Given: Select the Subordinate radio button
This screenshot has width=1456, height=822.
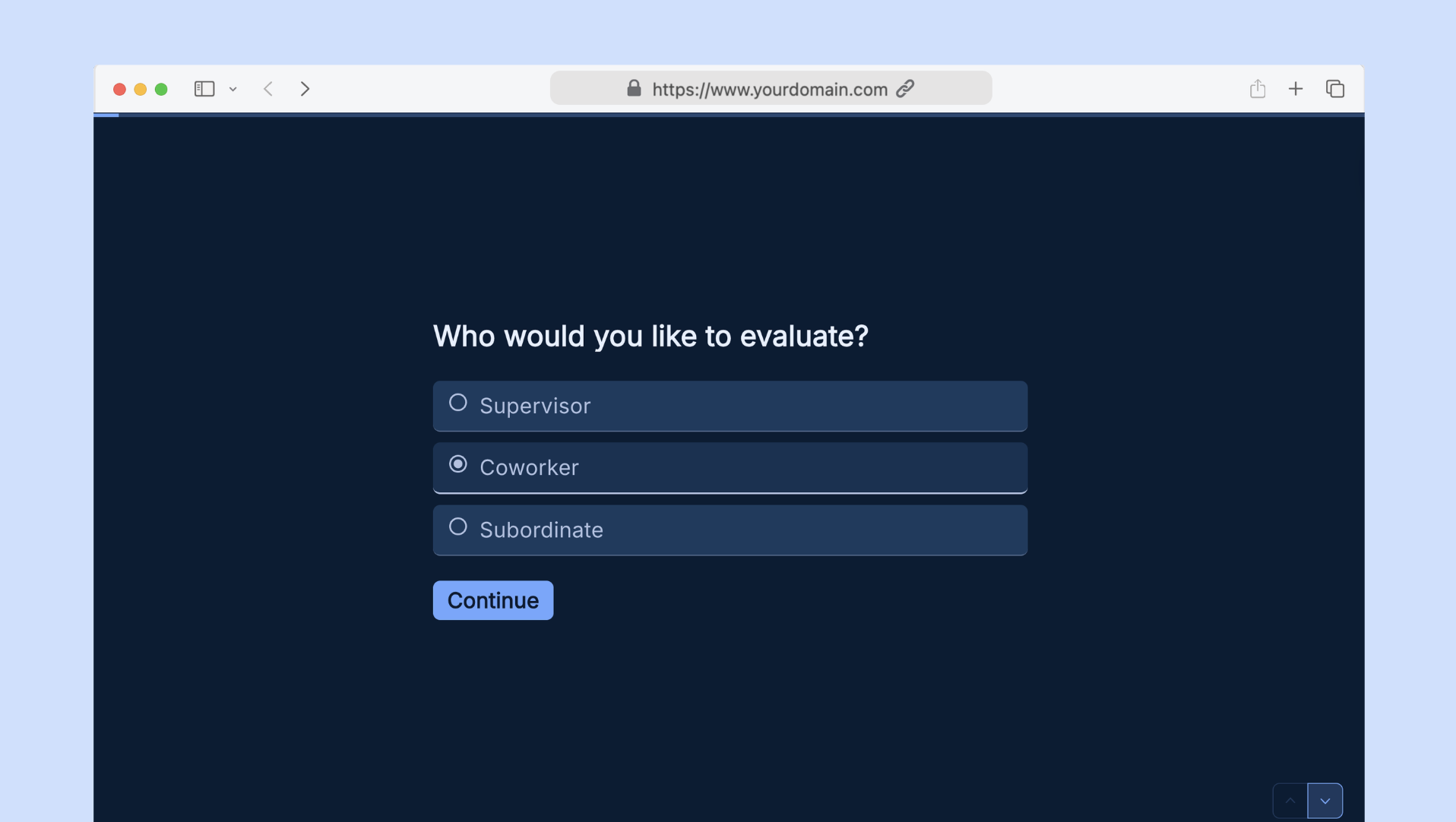Looking at the screenshot, I should 457,526.
